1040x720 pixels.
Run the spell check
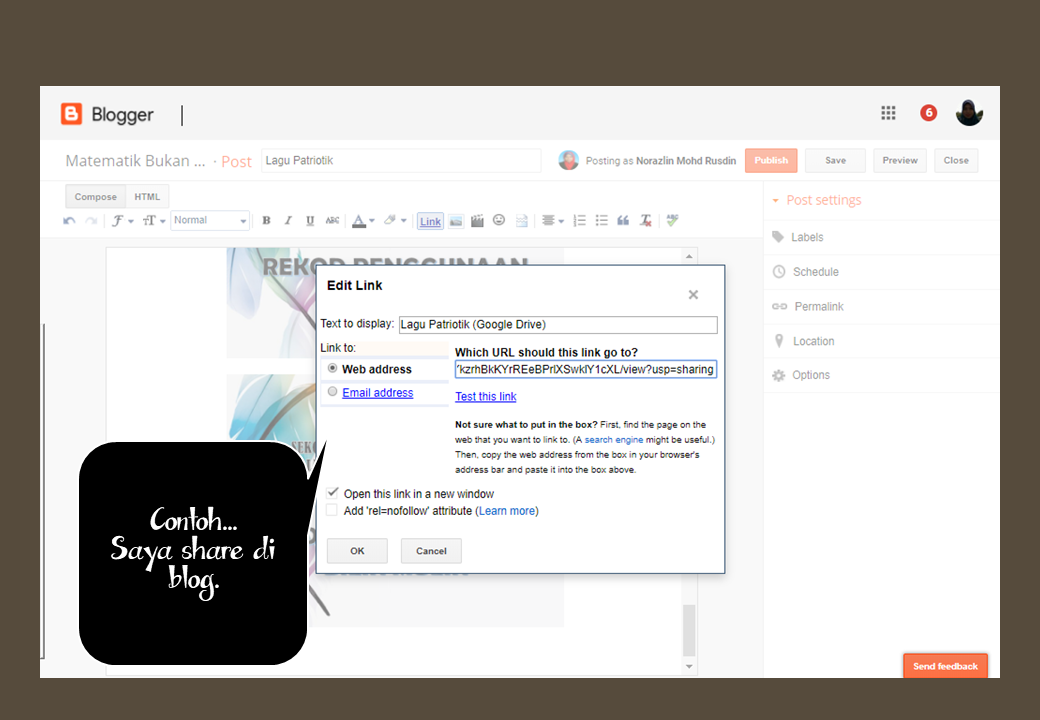pyautogui.click(x=673, y=220)
